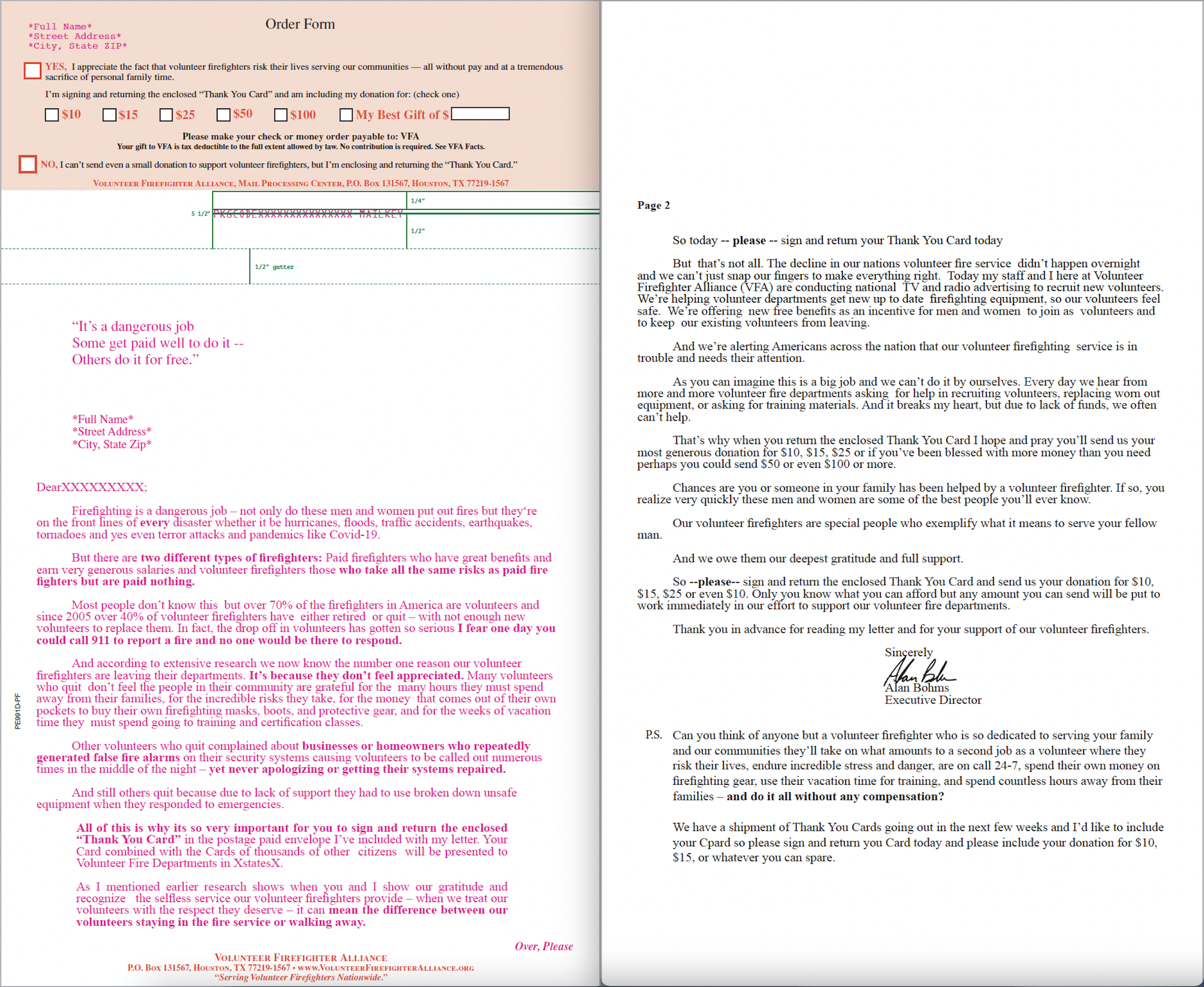The height and width of the screenshot is (987, 1204).
Task: Select the $50 donation checkbox
Action: (x=223, y=115)
